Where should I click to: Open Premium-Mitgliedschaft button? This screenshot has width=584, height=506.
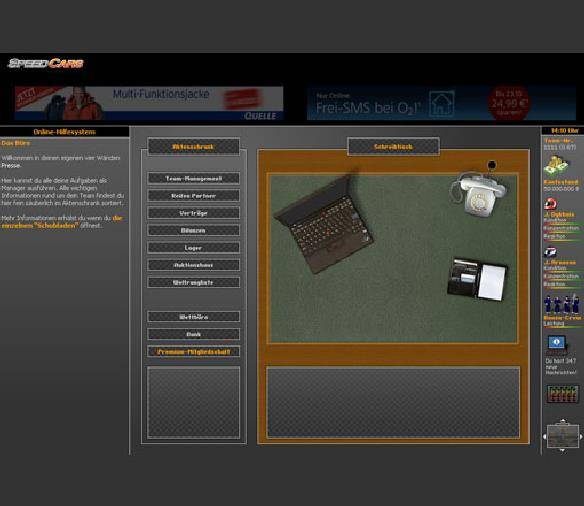click(193, 352)
